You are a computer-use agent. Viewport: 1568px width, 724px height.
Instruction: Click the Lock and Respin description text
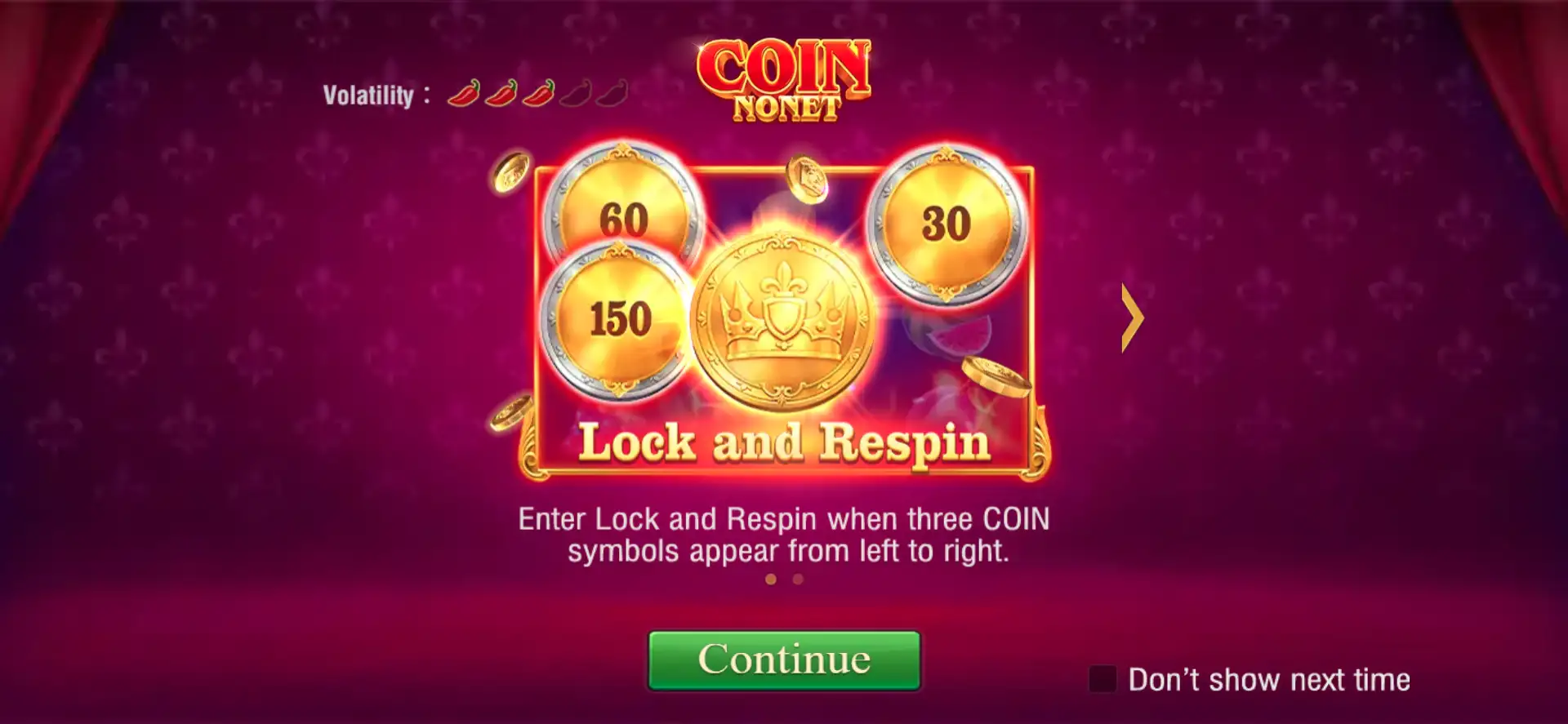[x=784, y=535]
